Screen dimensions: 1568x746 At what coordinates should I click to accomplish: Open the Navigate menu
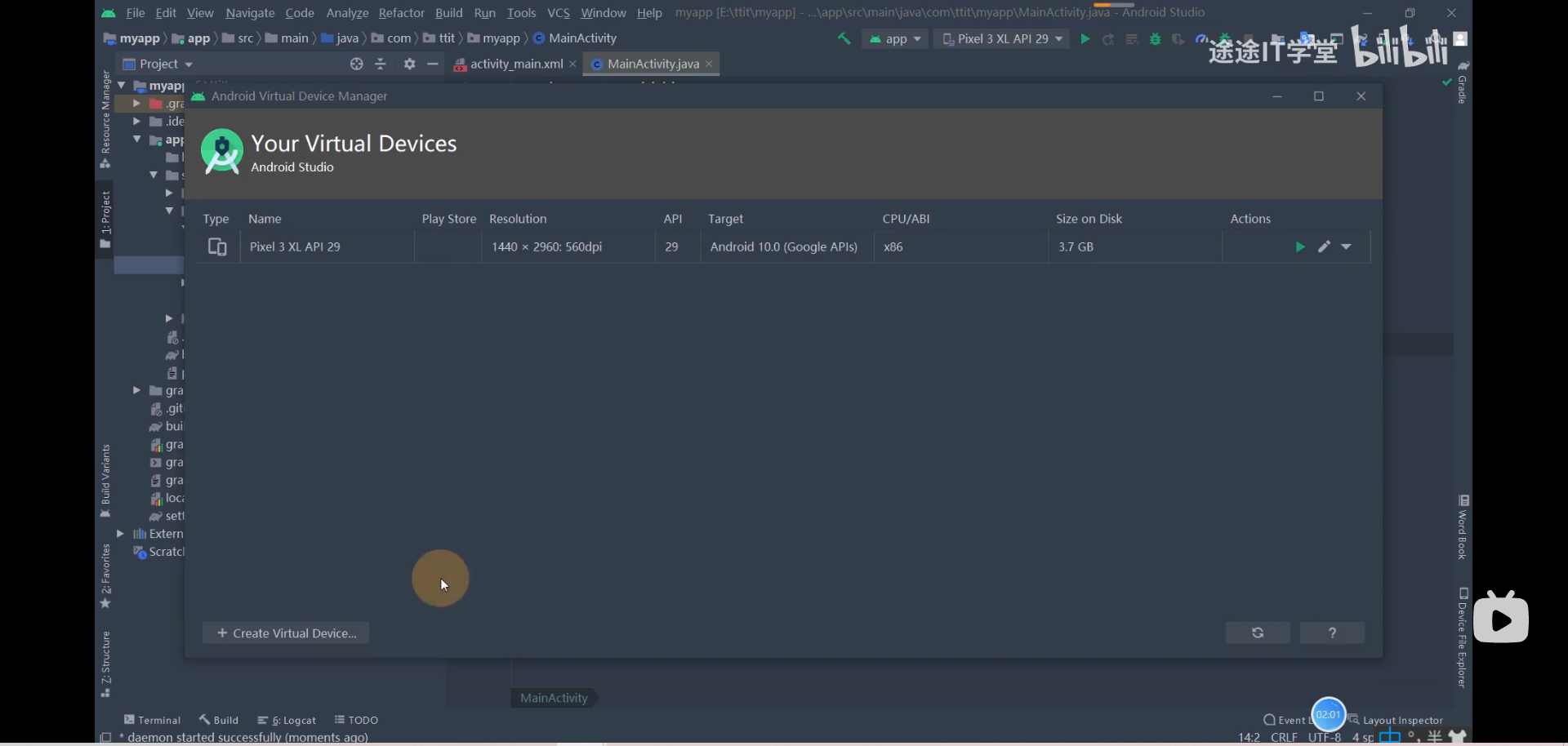(x=250, y=13)
